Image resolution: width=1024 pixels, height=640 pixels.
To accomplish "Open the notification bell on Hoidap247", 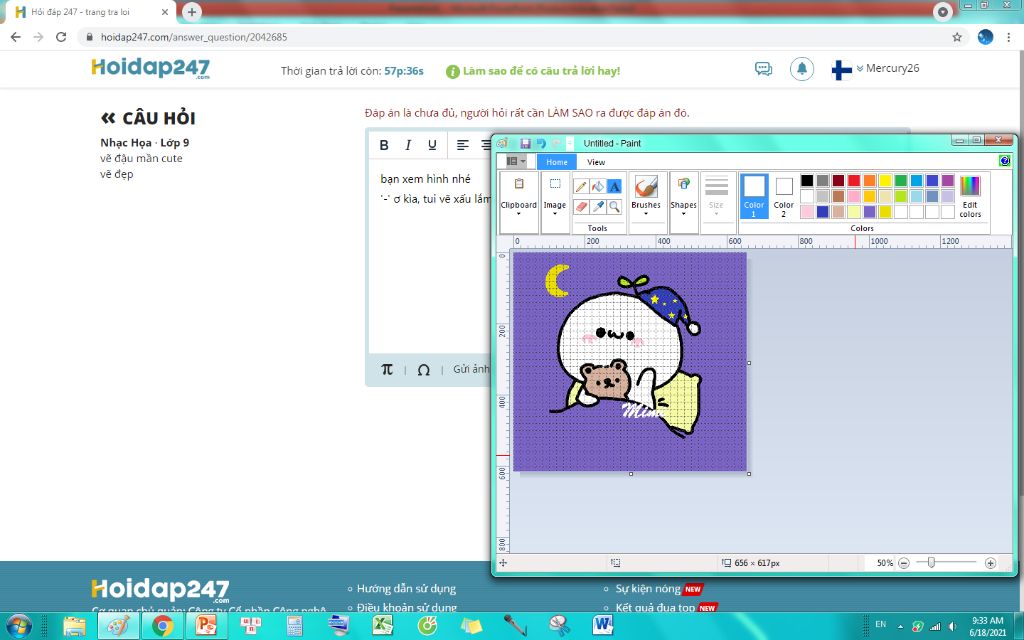I will coord(802,69).
